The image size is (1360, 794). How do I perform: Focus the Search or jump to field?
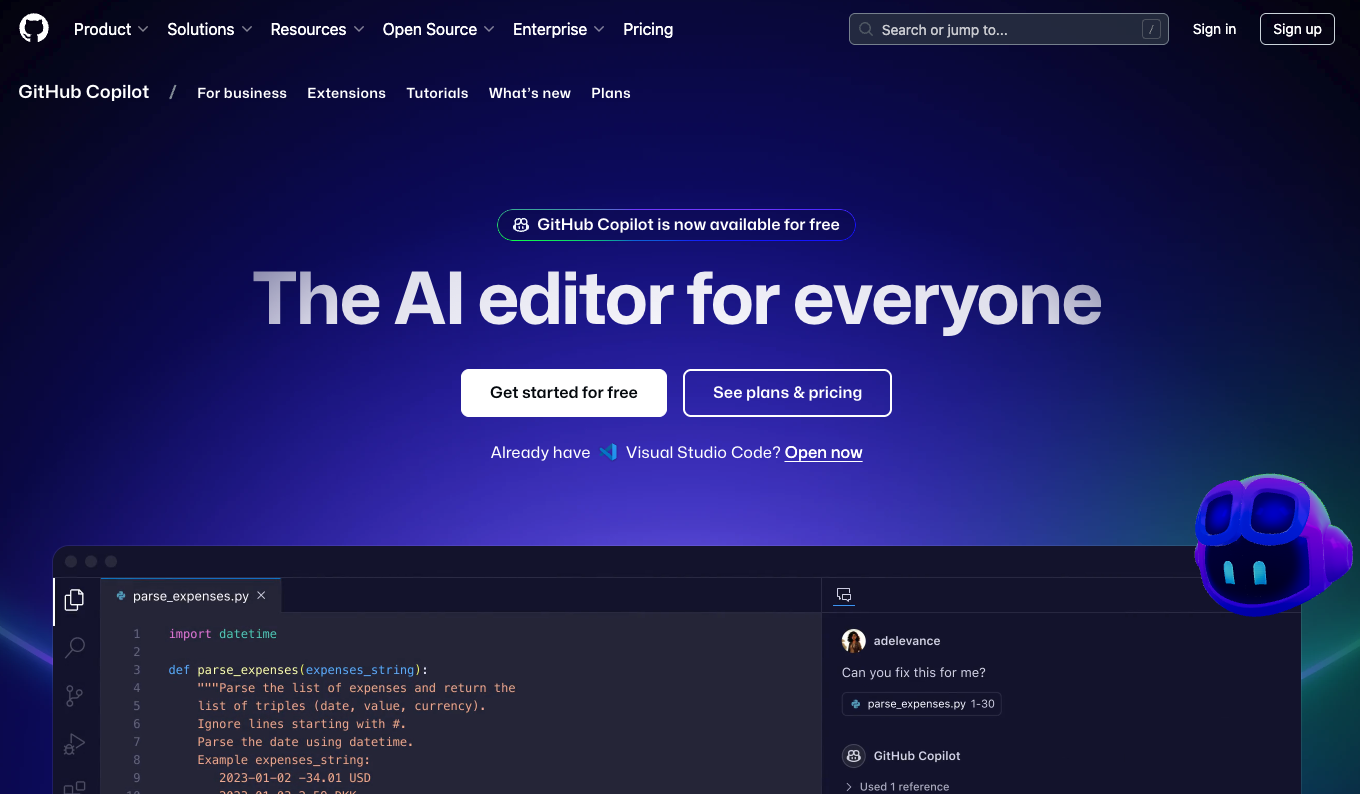[x=1008, y=29]
